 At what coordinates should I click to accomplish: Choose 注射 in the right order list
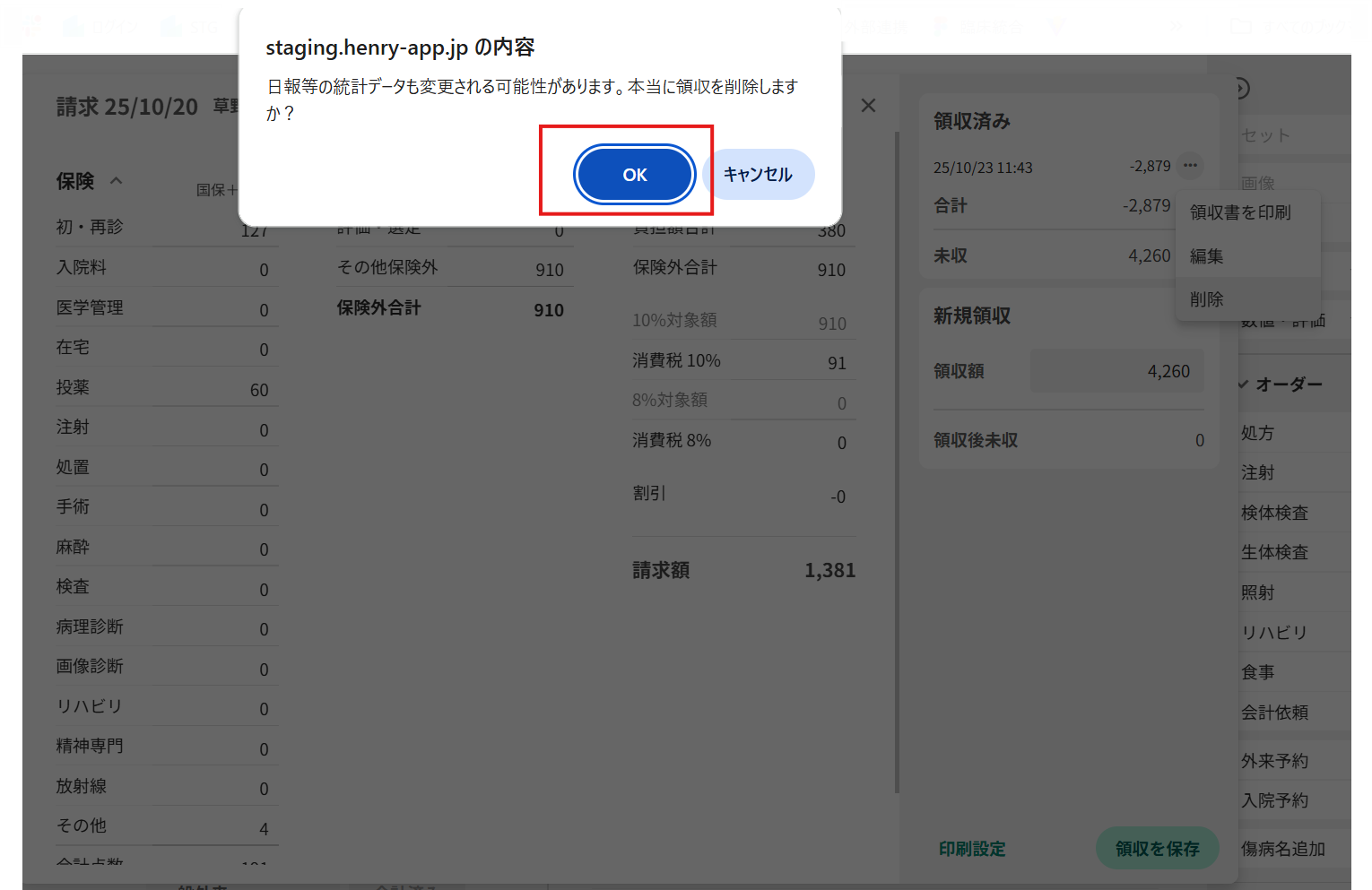1257,472
